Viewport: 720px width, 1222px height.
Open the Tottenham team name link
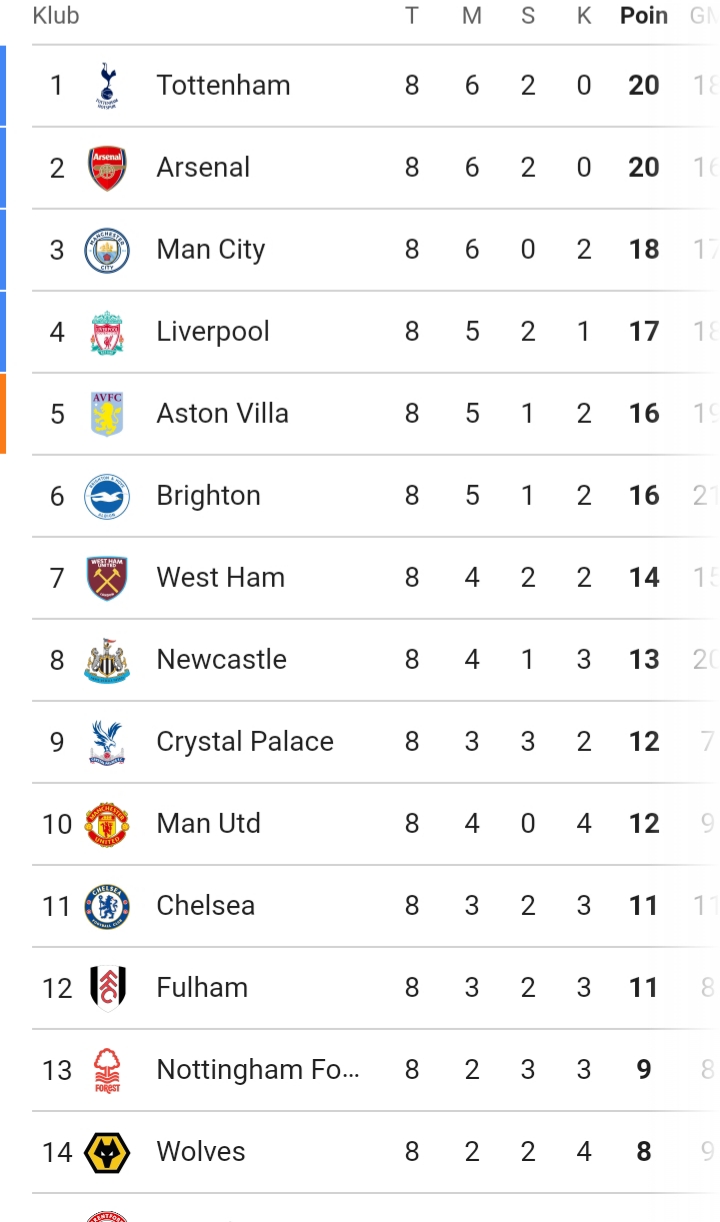[x=223, y=86]
